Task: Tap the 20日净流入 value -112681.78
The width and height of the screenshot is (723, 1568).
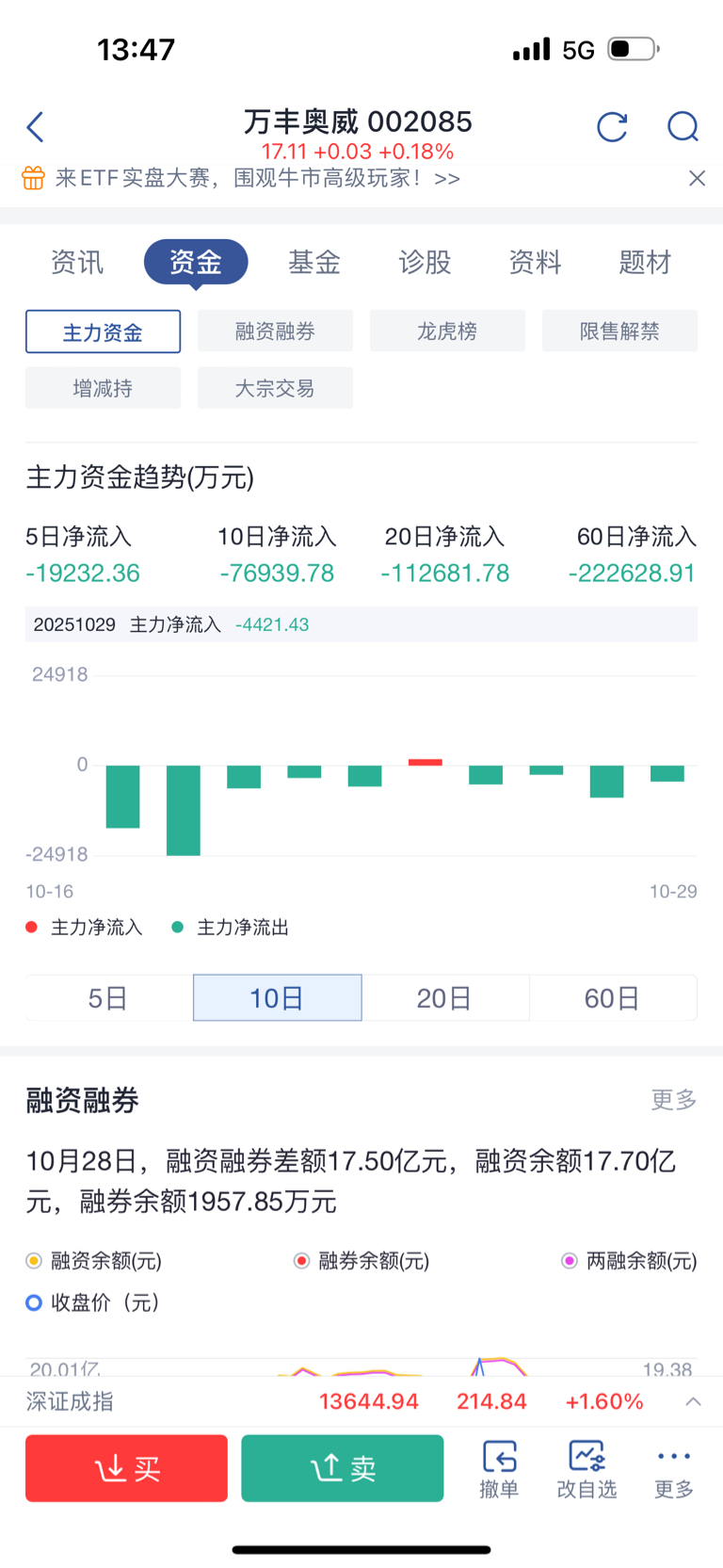Action: [x=445, y=573]
